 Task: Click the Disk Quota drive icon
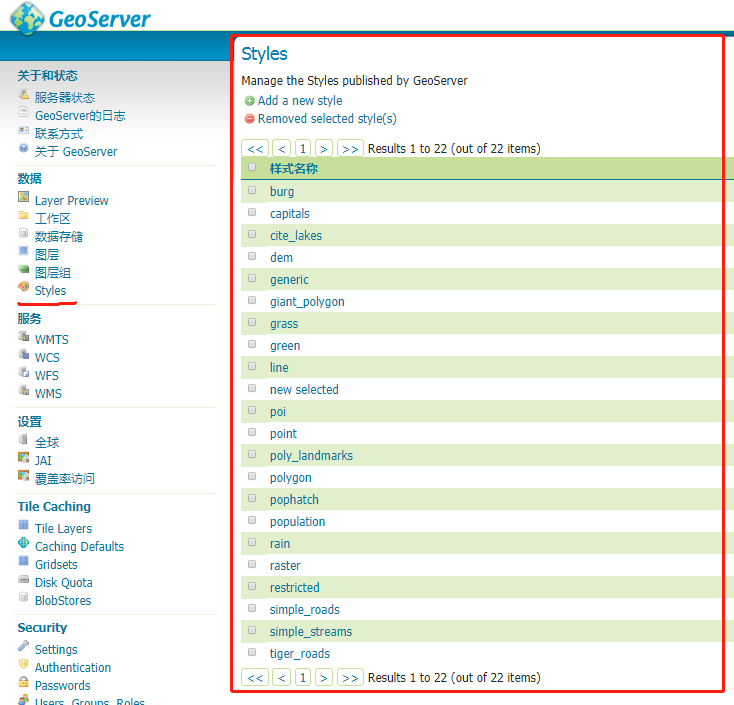(x=23, y=579)
